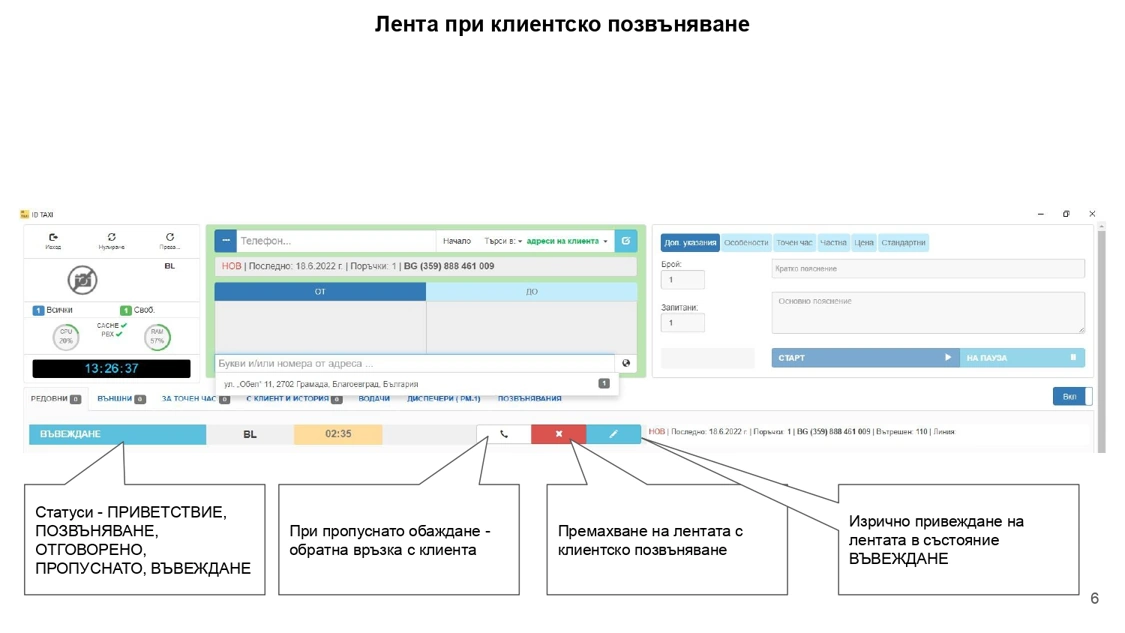Image resolution: width=1125 pixels, height=633 pixels.
Task: Click the Изход (exit) icon
Action: (53, 239)
